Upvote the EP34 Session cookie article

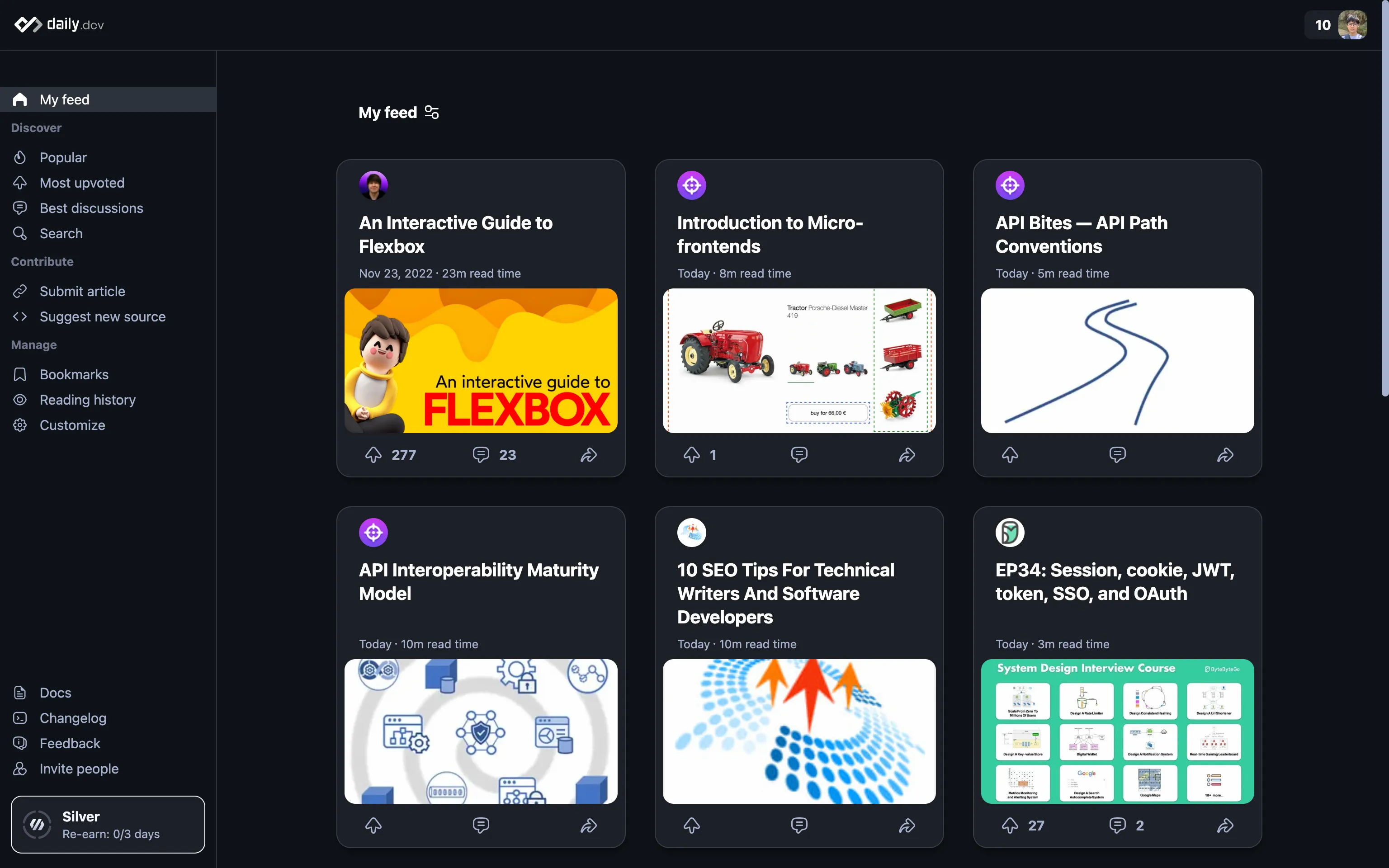click(x=1010, y=825)
